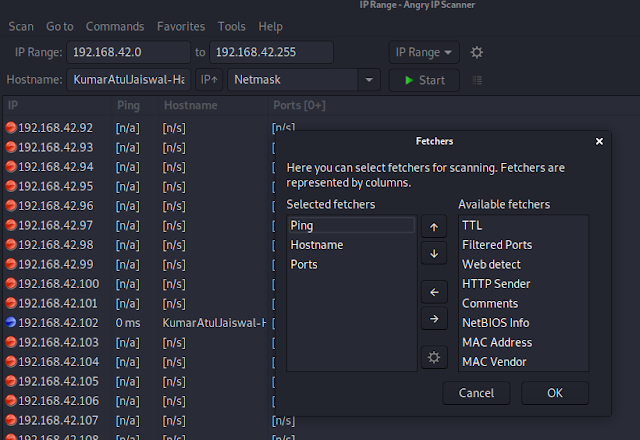Open the IP Range feeder dropdown

[424, 52]
